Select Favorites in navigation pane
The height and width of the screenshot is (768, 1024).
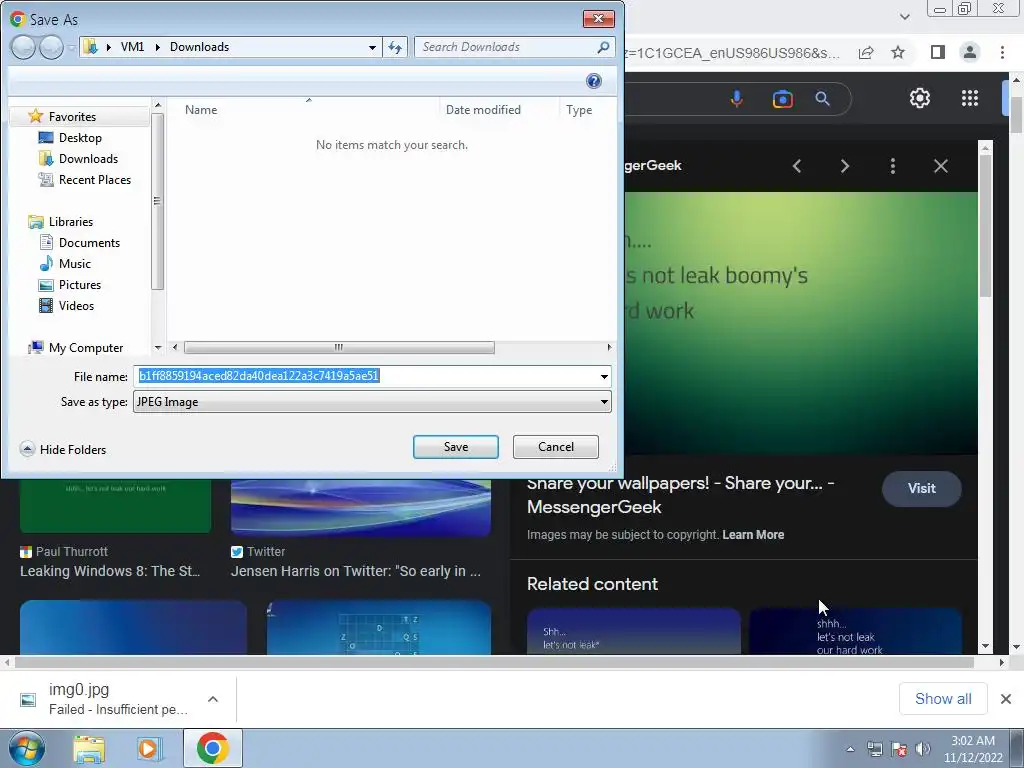coord(72,117)
